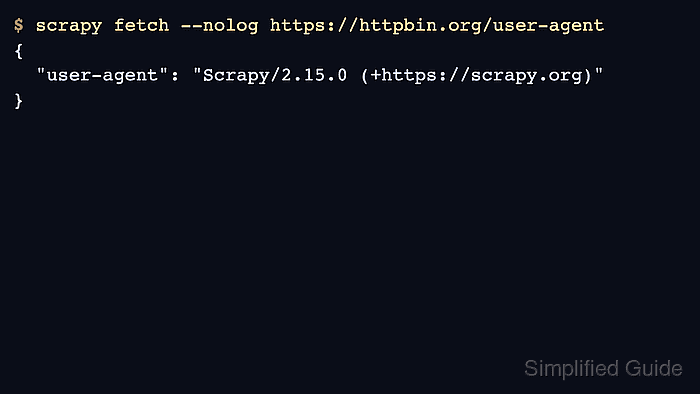
Task: Click the word scrapy in the command
Action: point(69,26)
